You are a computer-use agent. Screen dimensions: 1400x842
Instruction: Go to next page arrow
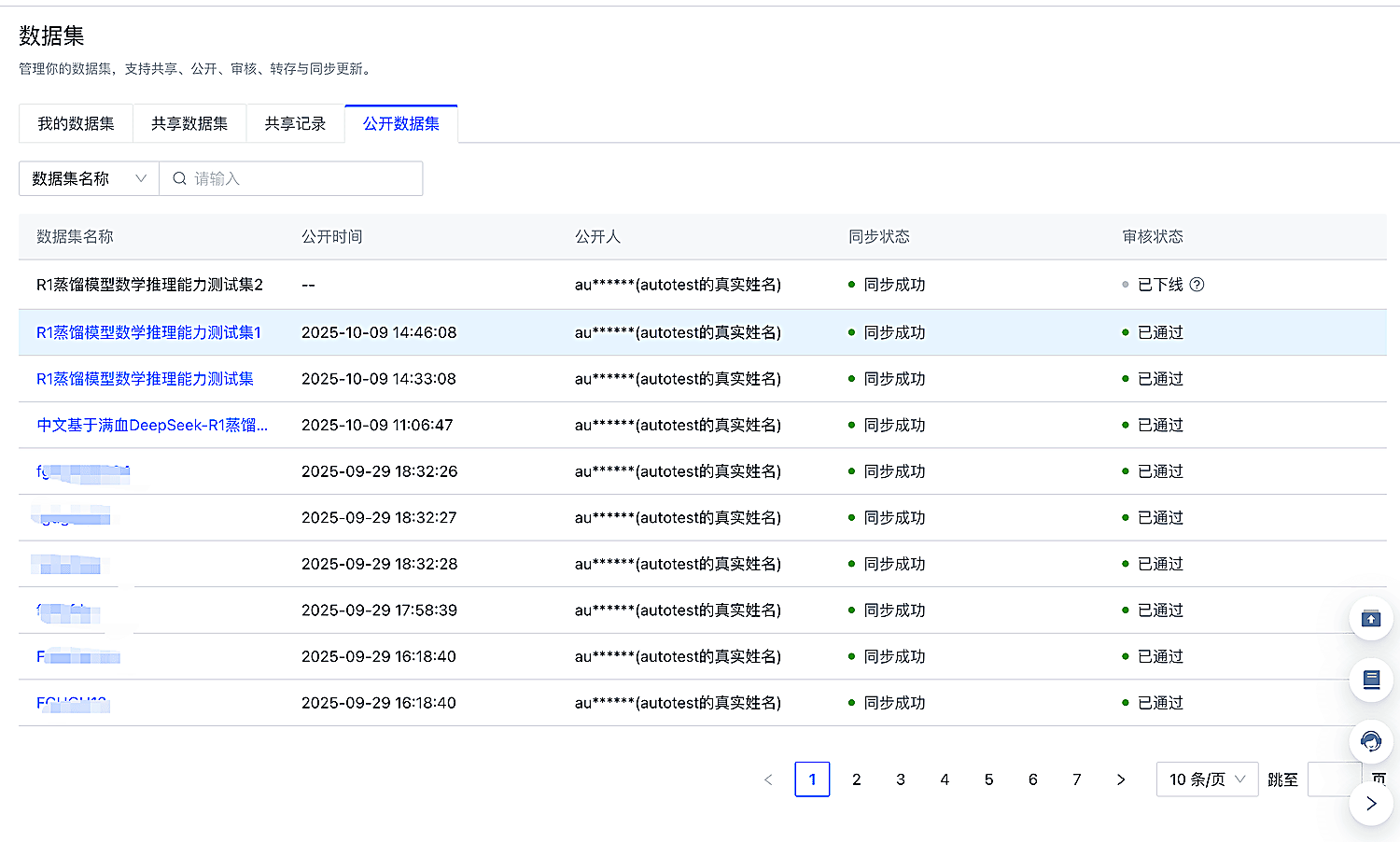[x=1121, y=779]
